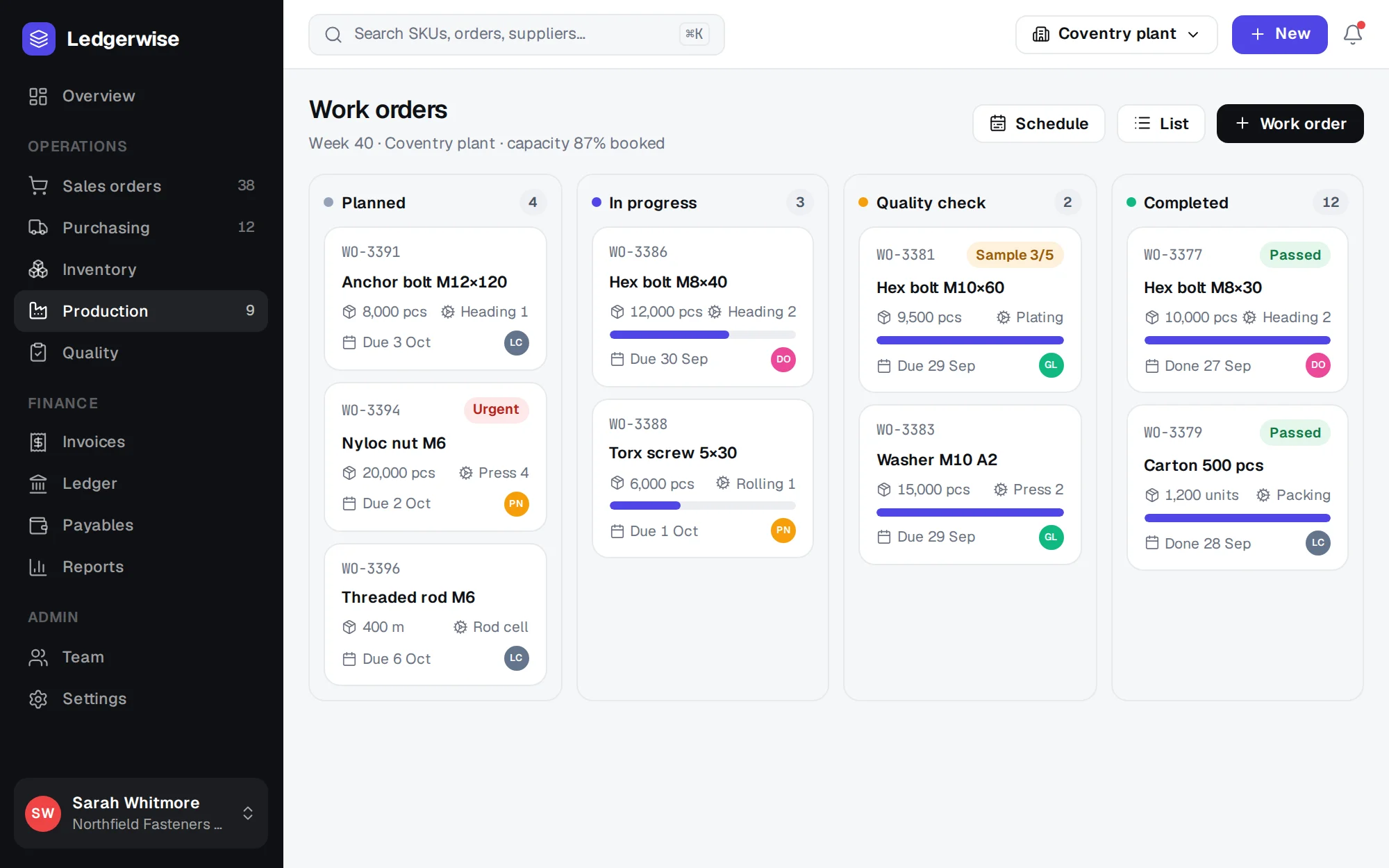1389x868 pixels.
Task: Expand the Sarah Whitmore account switcher
Action: [141, 812]
